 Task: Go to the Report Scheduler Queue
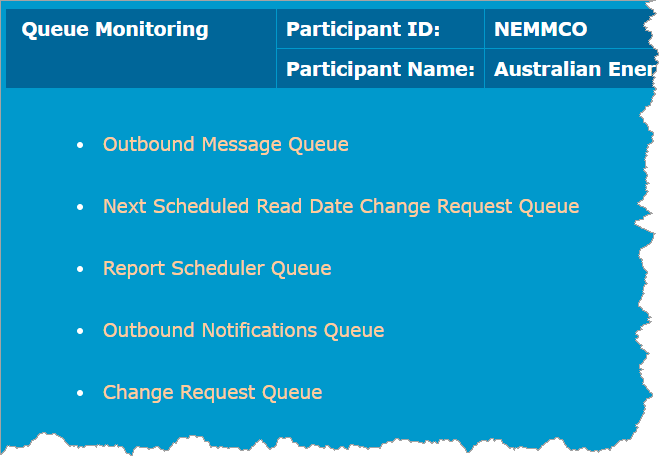(217, 269)
